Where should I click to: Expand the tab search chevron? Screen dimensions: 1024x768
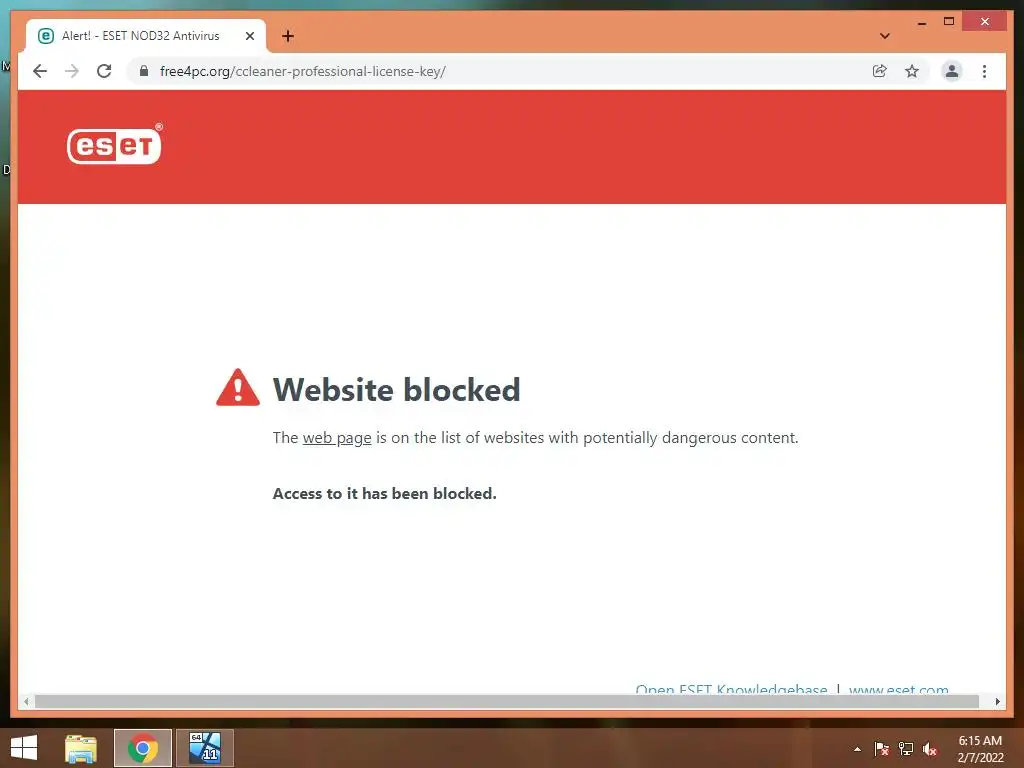tap(885, 36)
